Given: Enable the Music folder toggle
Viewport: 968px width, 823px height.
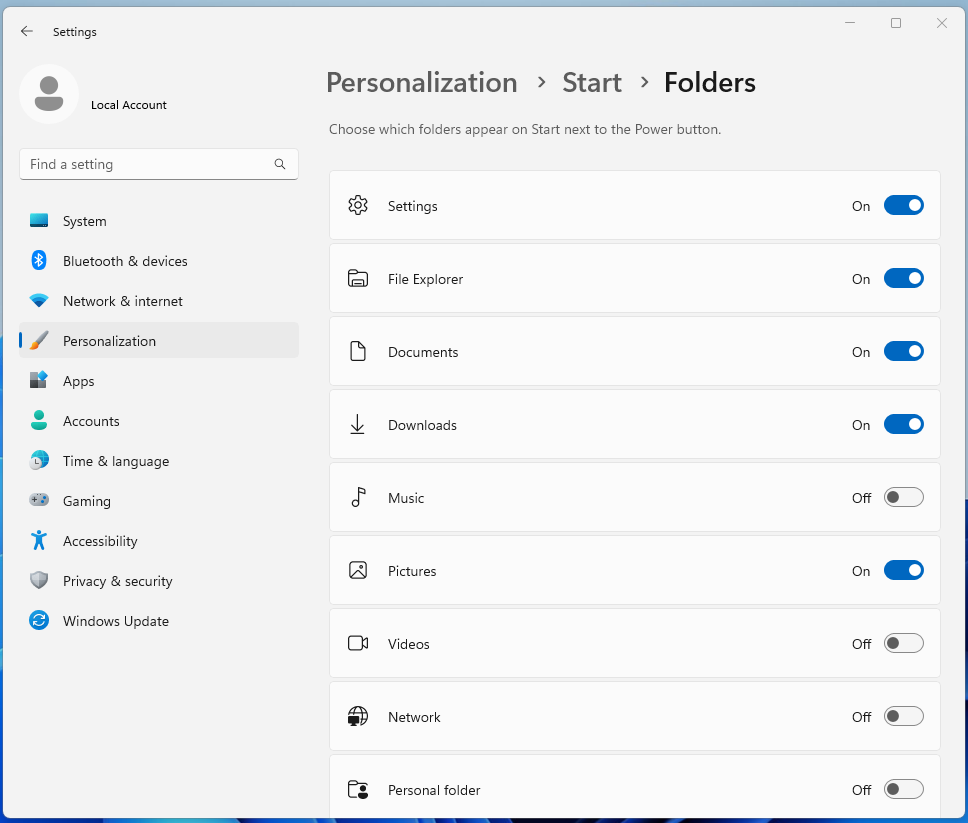Looking at the screenshot, I should click(x=903, y=498).
